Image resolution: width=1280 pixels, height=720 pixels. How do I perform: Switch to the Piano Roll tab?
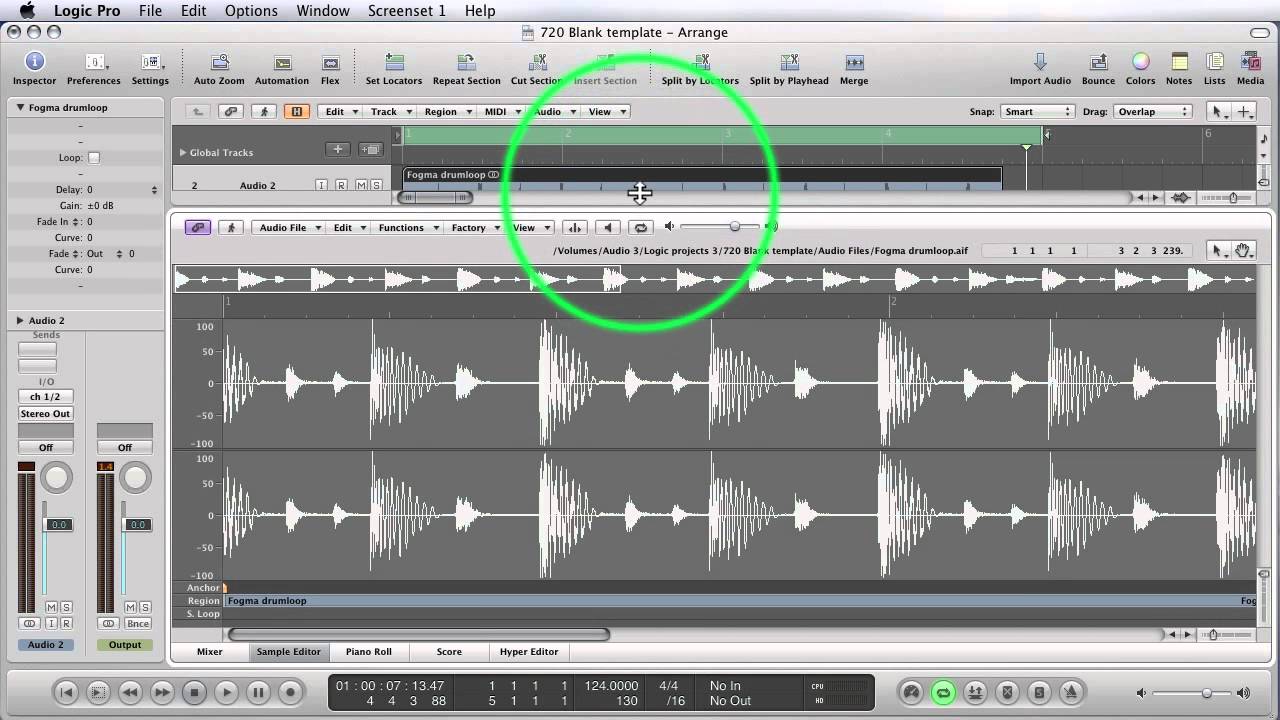pyautogui.click(x=369, y=652)
